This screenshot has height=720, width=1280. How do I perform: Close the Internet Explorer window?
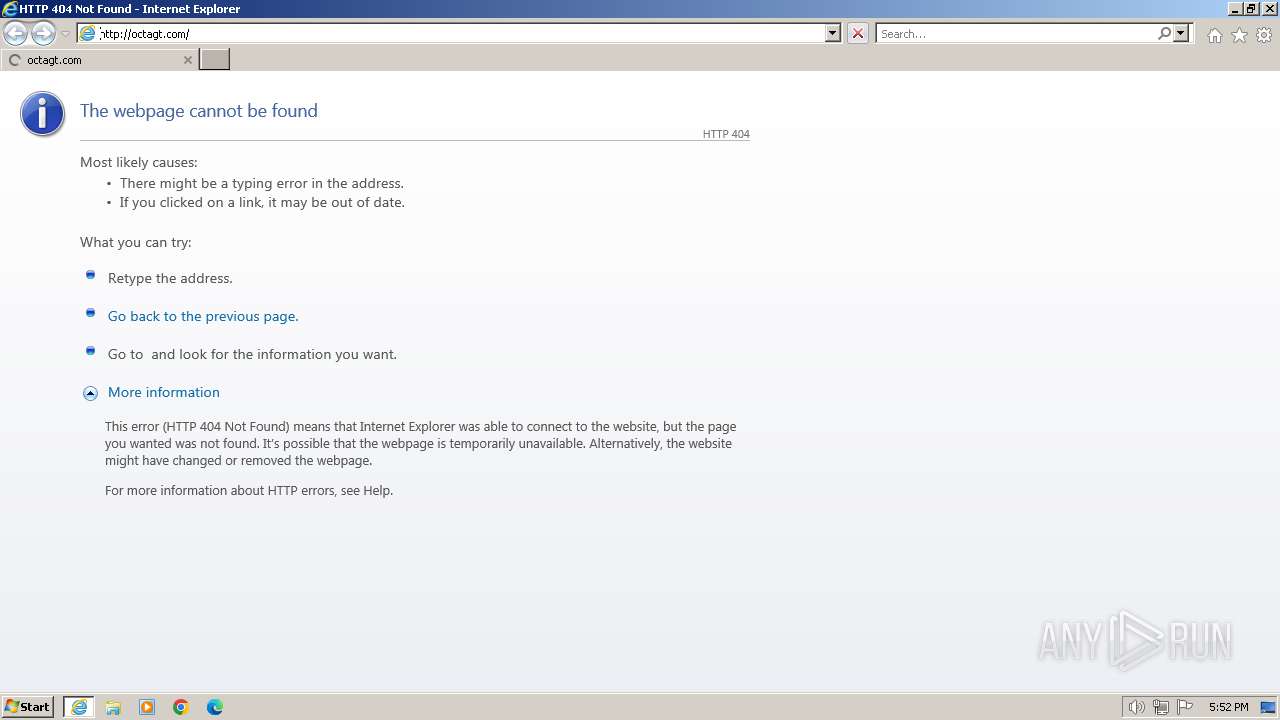pyautogui.click(x=1269, y=9)
